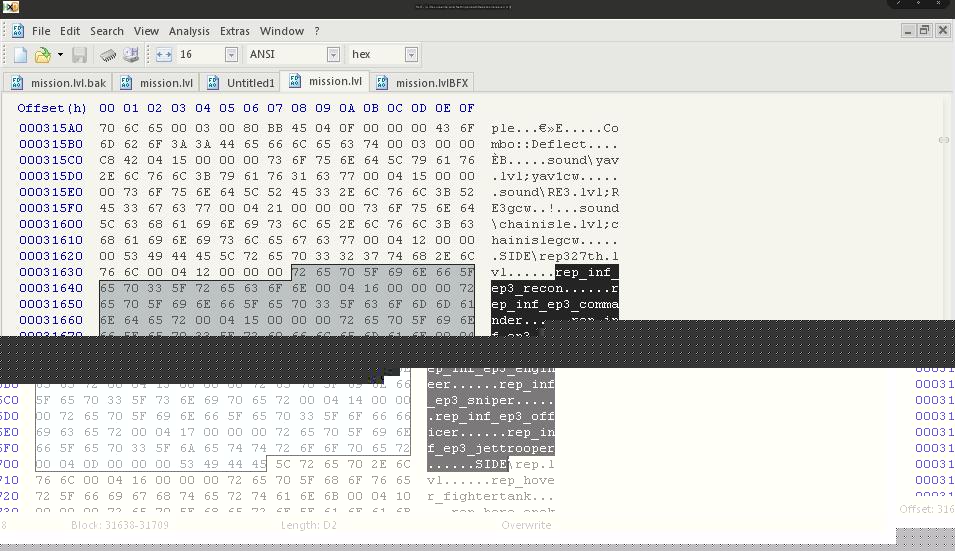Create a new file with the blank page icon
The image size is (955, 551).
20,55
